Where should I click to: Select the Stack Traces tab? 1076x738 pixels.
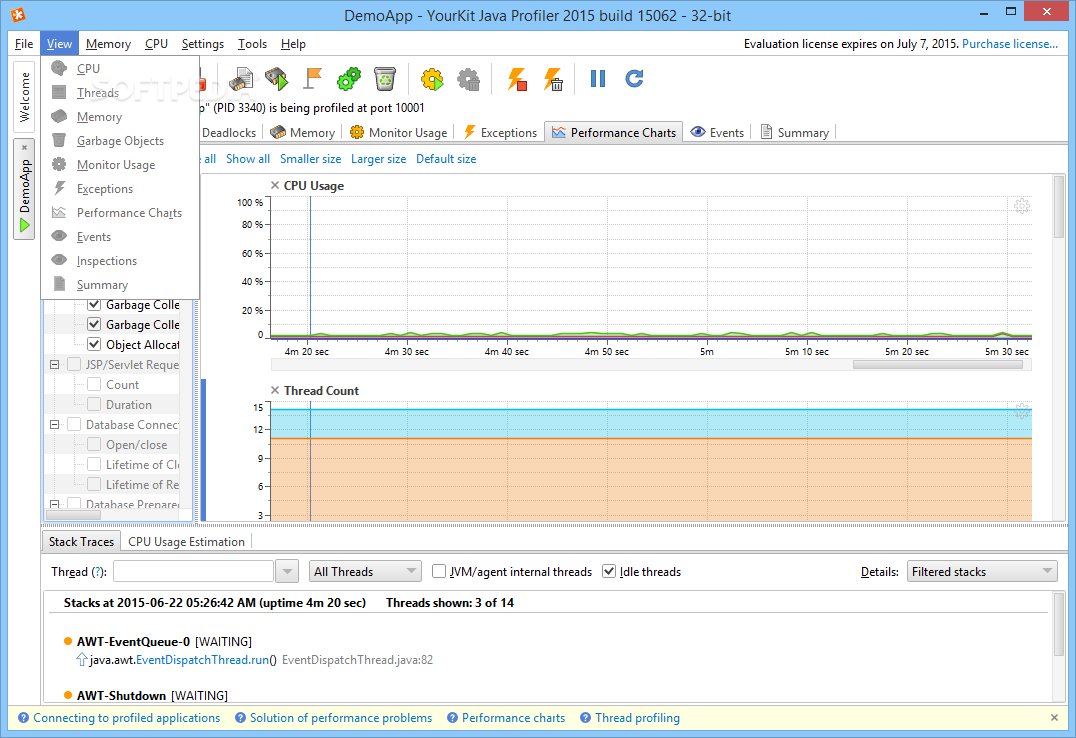point(81,542)
